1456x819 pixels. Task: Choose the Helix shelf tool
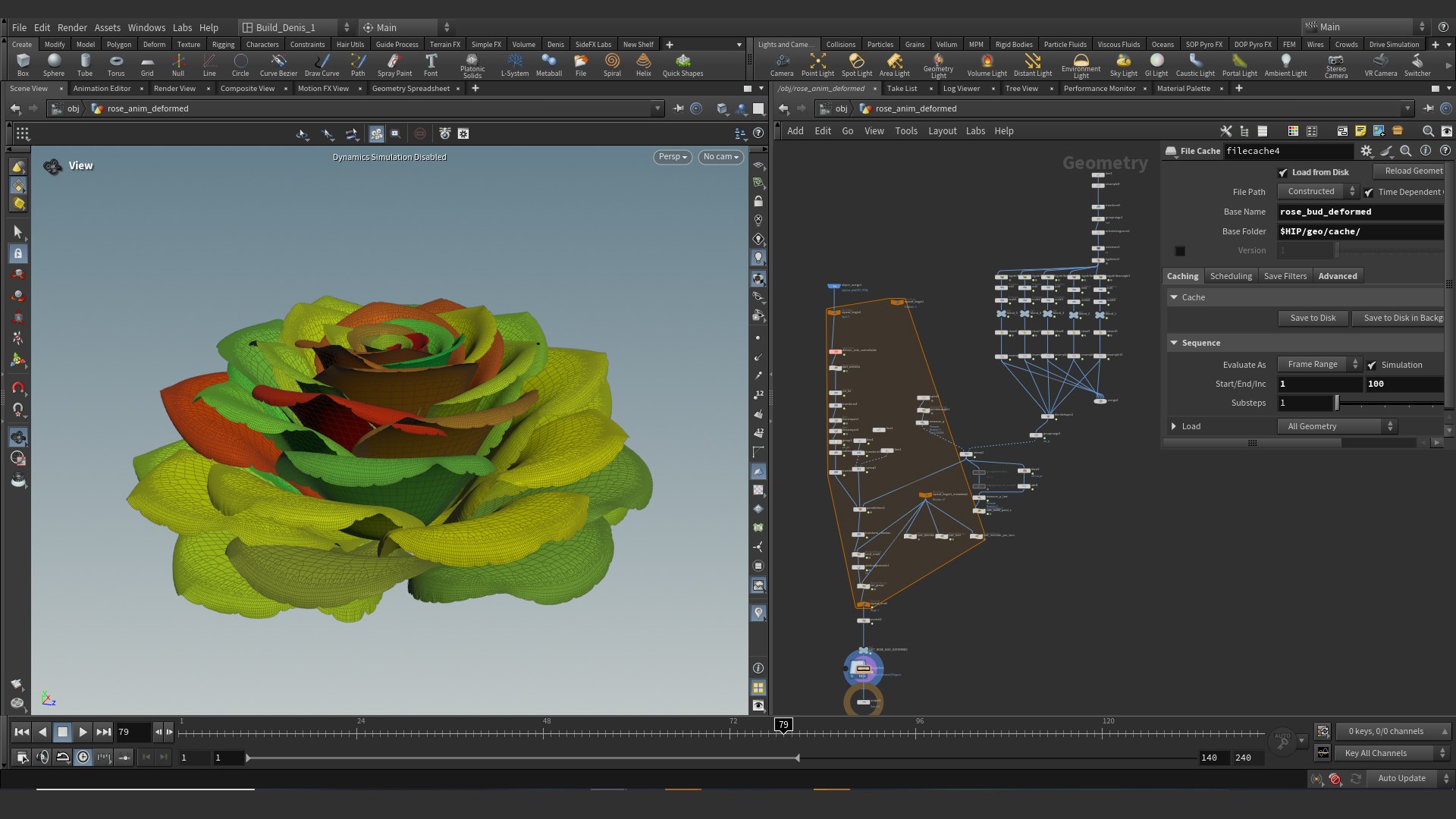644,64
